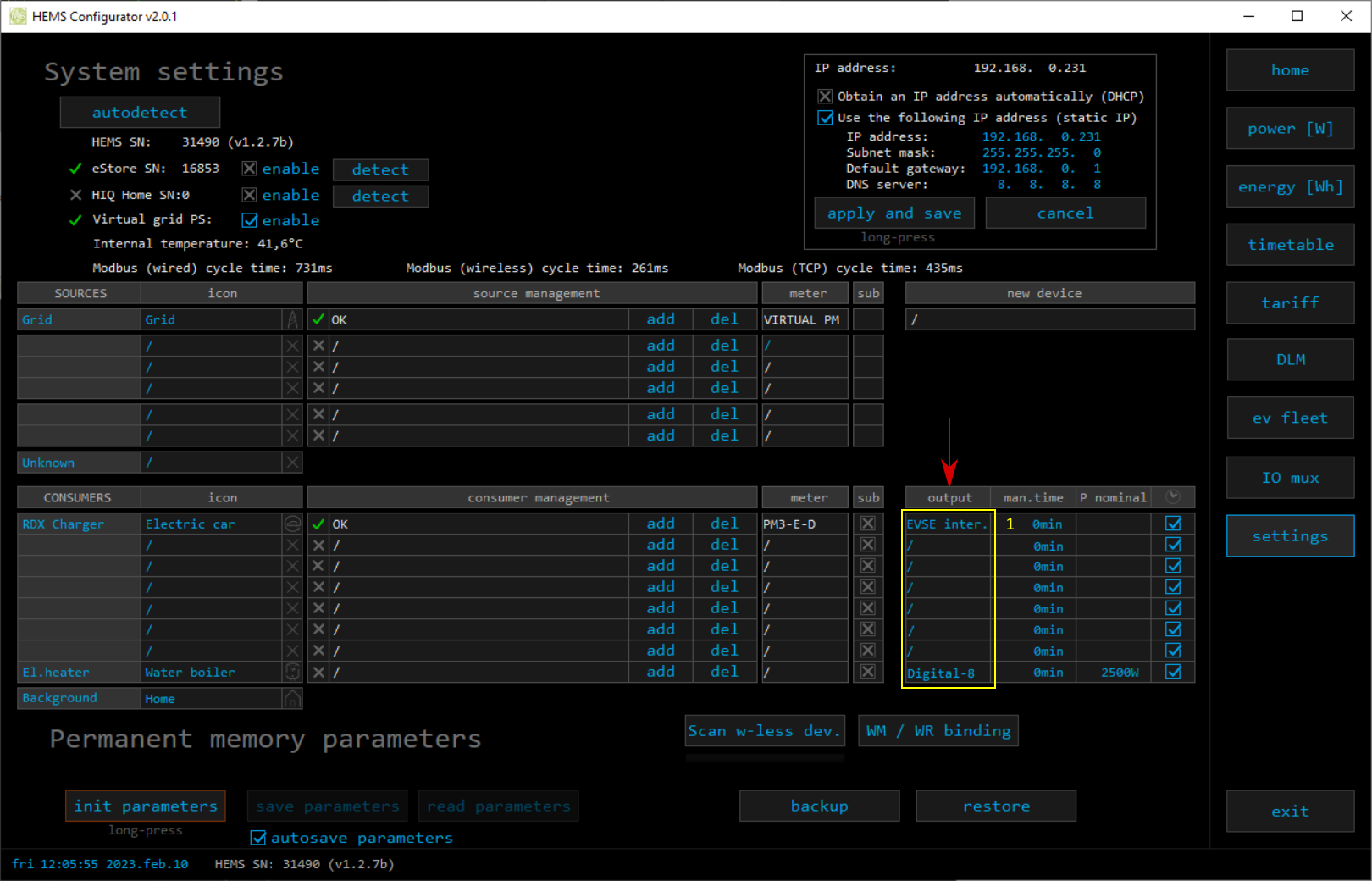Open the timetable page from the sidebar
1372x881 pixels.
[x=1290, y=245]
